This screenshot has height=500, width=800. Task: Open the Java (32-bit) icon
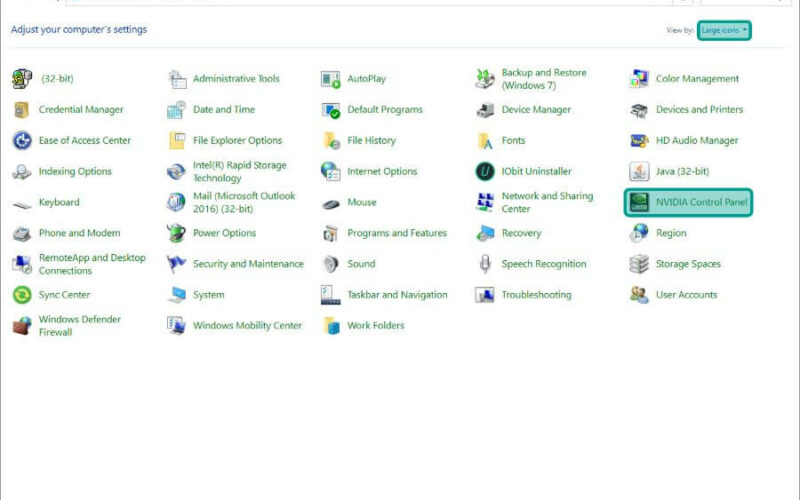(x=639, y=171)
